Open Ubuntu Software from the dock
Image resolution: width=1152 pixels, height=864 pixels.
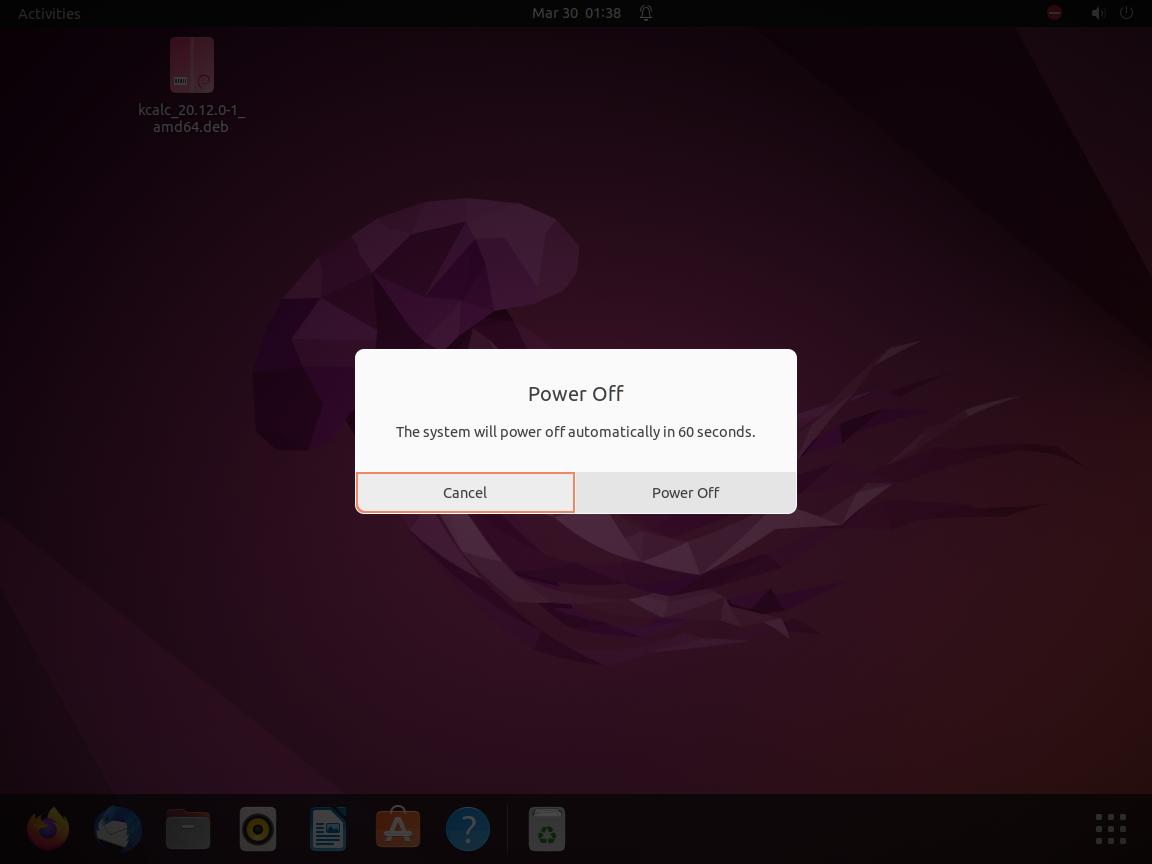coord(397,829)
